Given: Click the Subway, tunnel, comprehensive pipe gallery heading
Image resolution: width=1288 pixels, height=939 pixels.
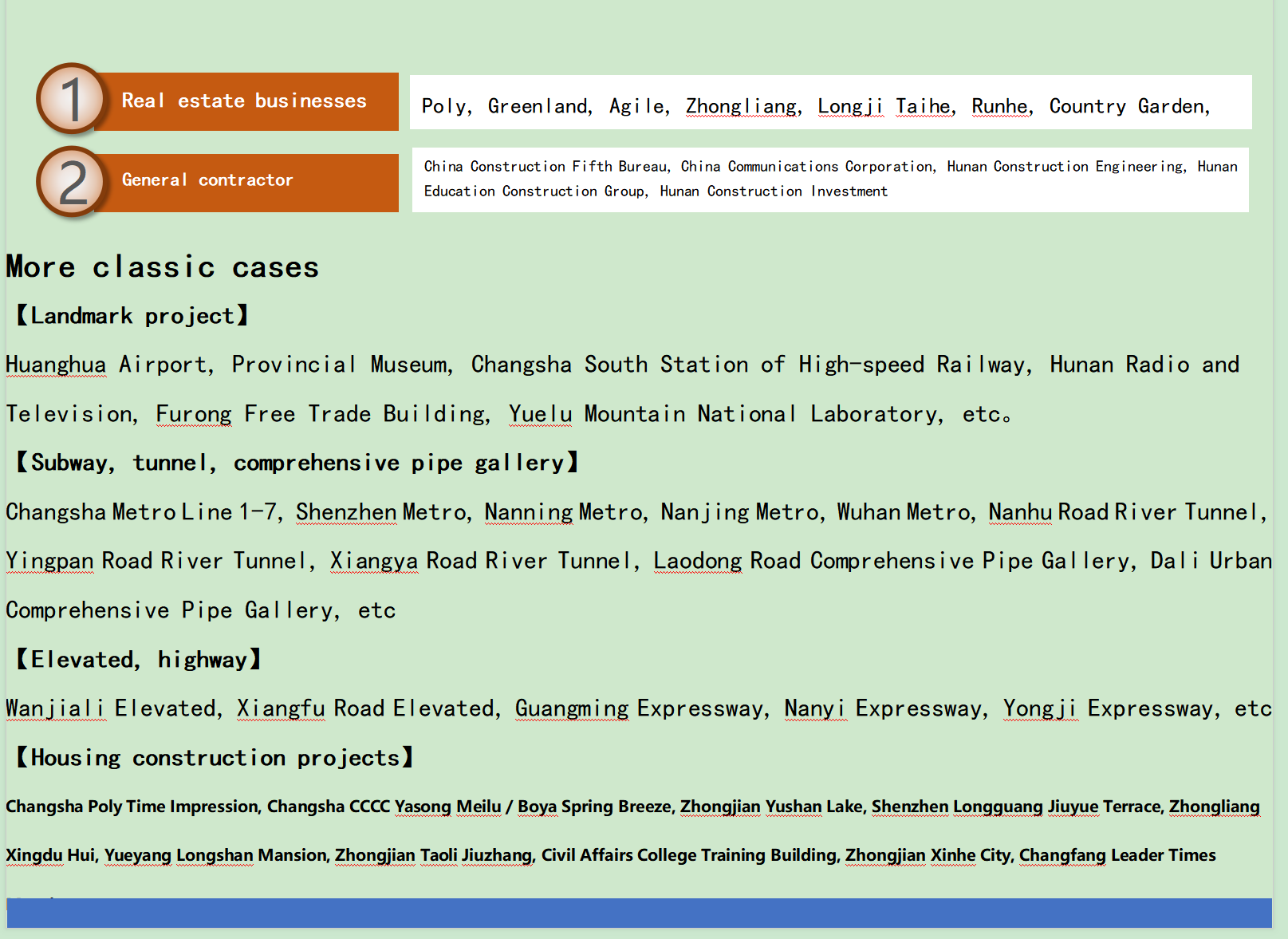Looking at the screenshot, I should [297, 464].
